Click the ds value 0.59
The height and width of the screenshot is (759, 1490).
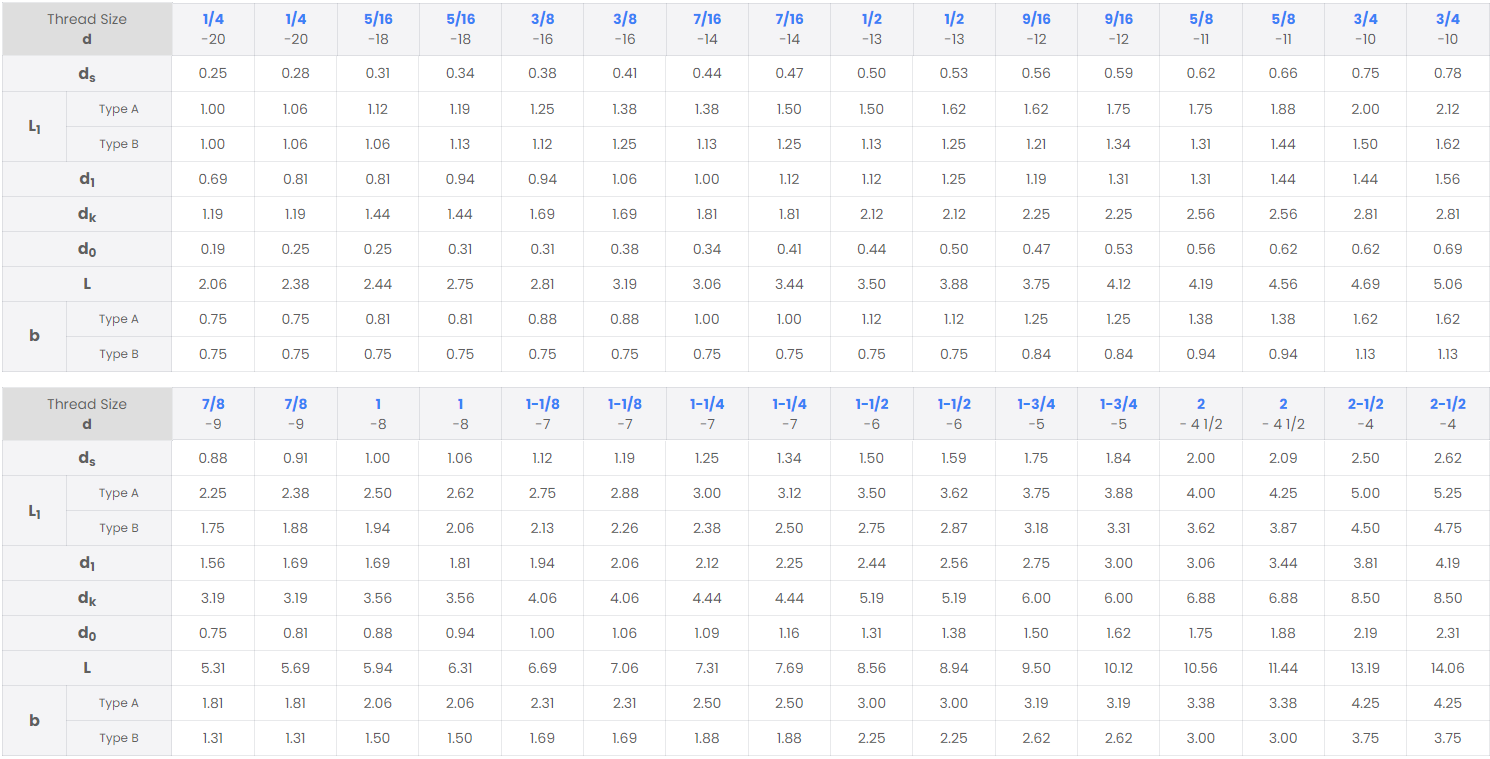coord(1118,73)
